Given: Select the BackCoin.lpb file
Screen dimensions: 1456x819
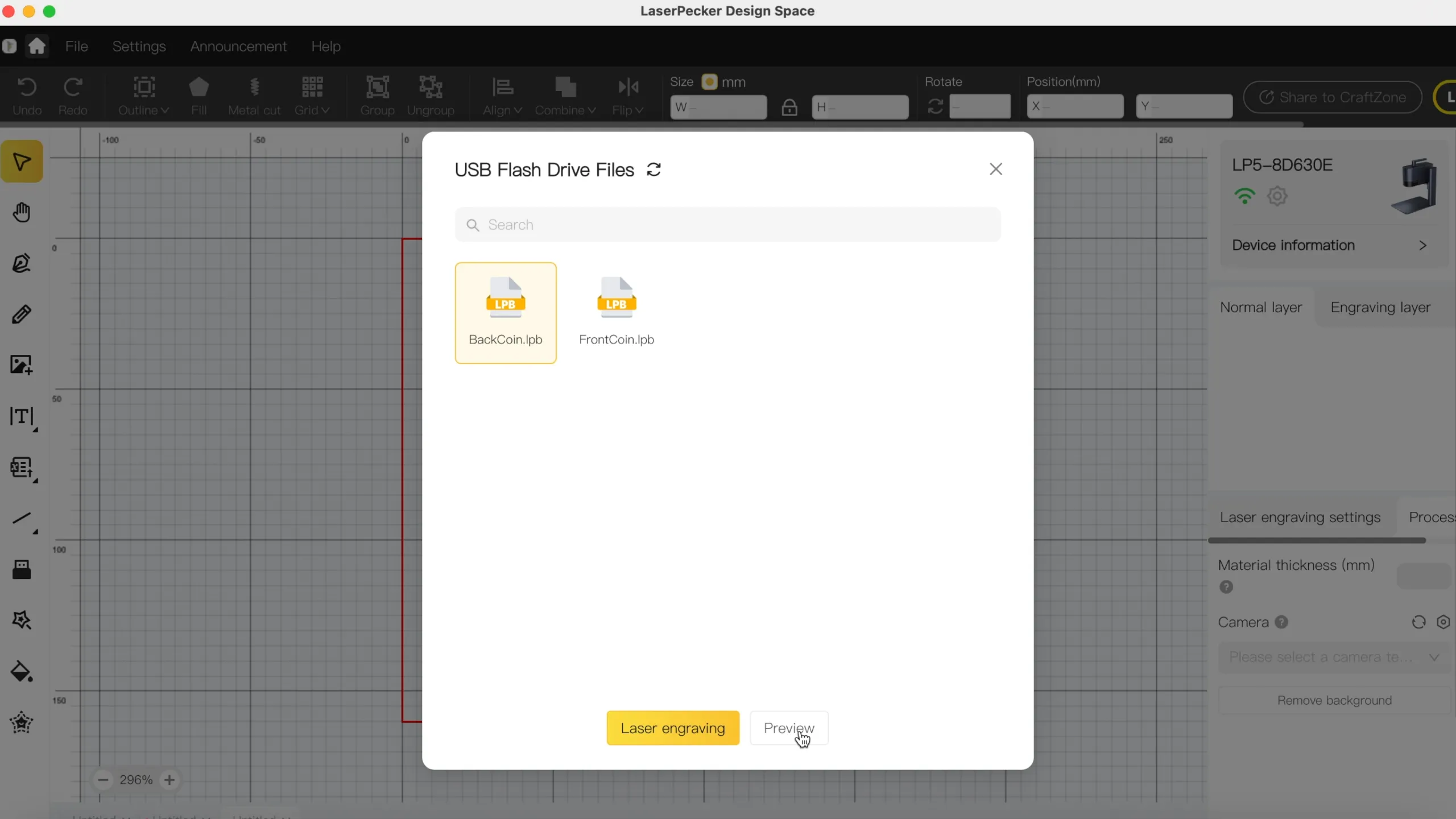Looking at the screenshot, I should (506, 313).
